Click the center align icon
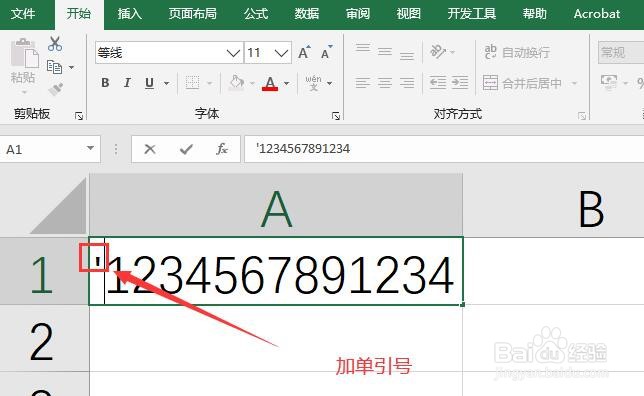 [x=385, y=83]
